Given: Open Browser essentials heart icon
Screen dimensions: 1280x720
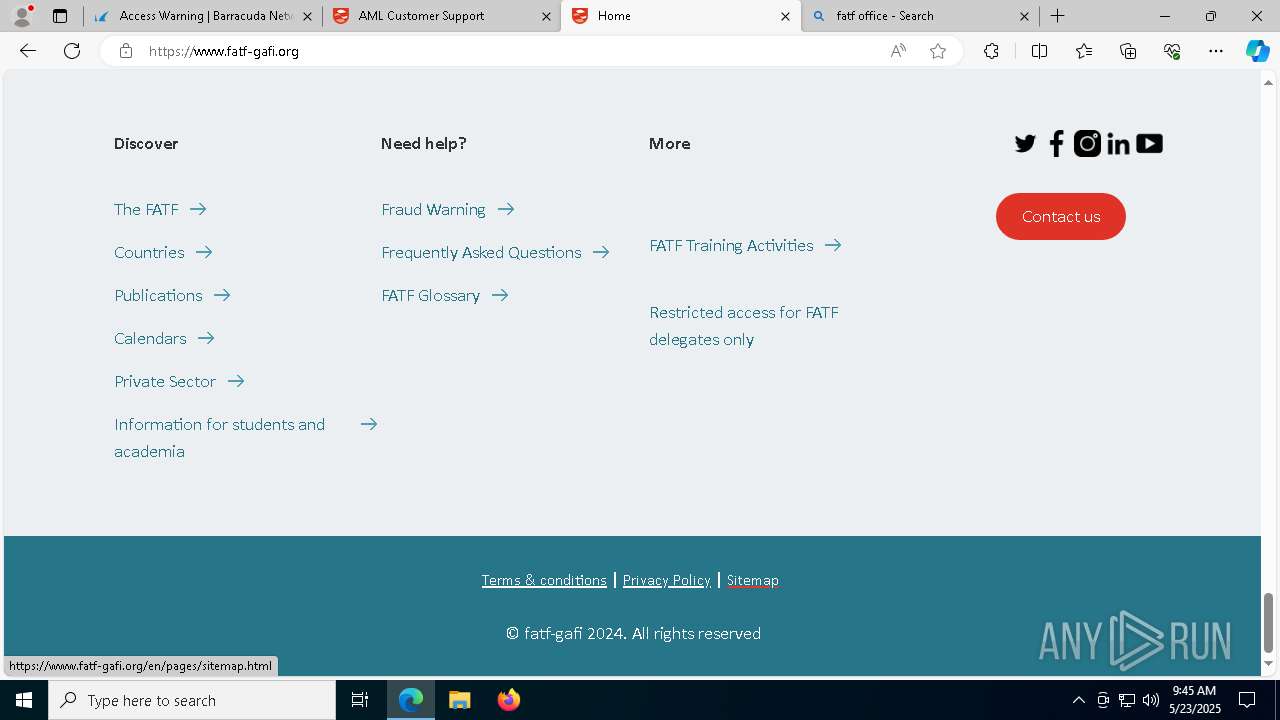Looking at the screenshot, I should 1172,51.
